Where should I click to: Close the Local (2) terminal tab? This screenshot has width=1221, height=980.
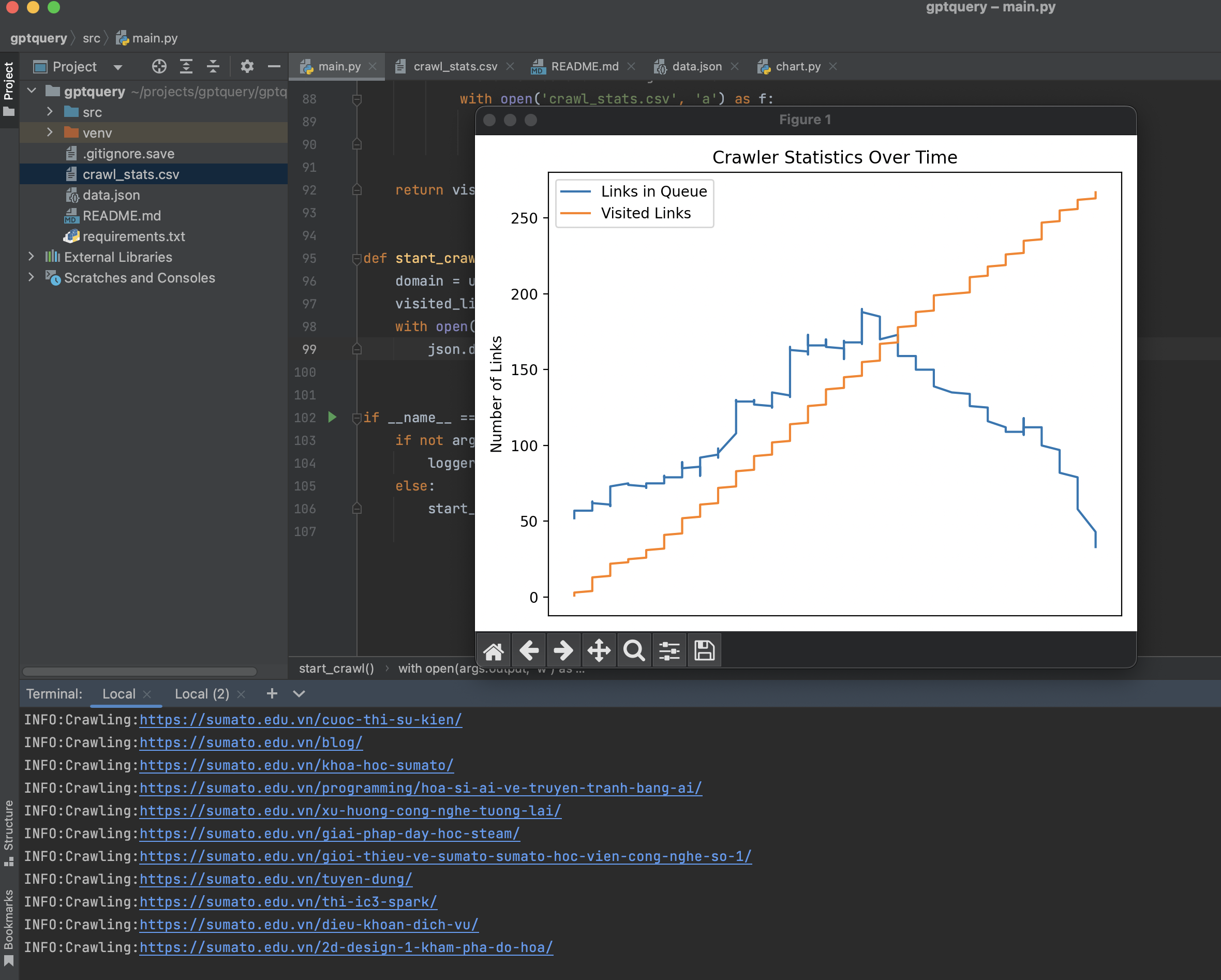(241, 694)
